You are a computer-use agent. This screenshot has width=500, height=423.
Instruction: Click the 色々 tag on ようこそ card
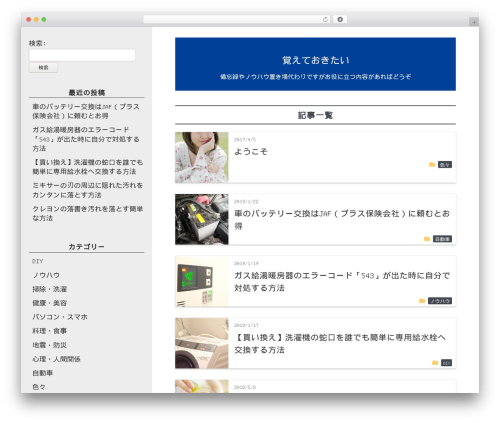[445, 165]
